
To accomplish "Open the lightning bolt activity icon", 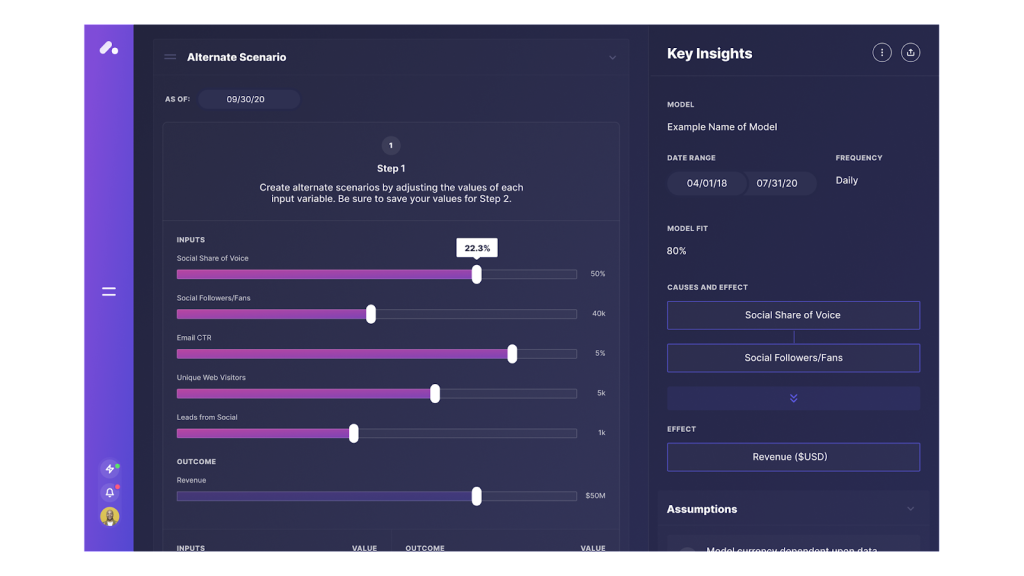I will pyautogui.click(x=110, y=469).
